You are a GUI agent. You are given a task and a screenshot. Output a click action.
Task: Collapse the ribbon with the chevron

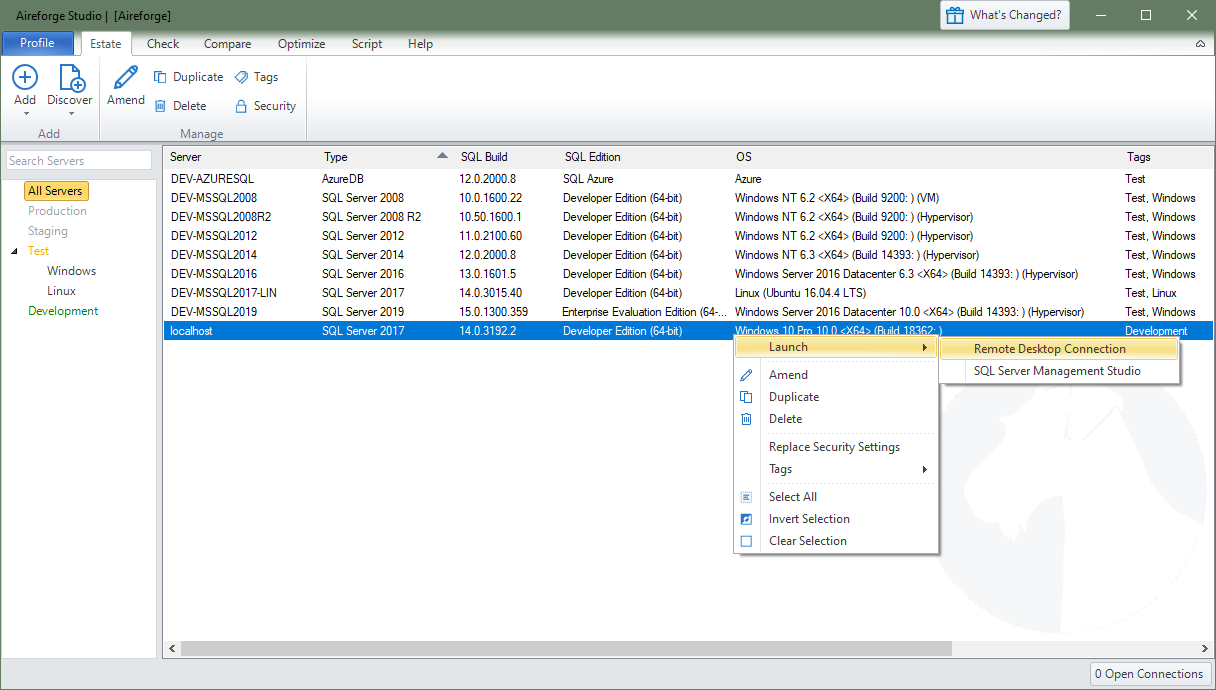coord(1200,44)
